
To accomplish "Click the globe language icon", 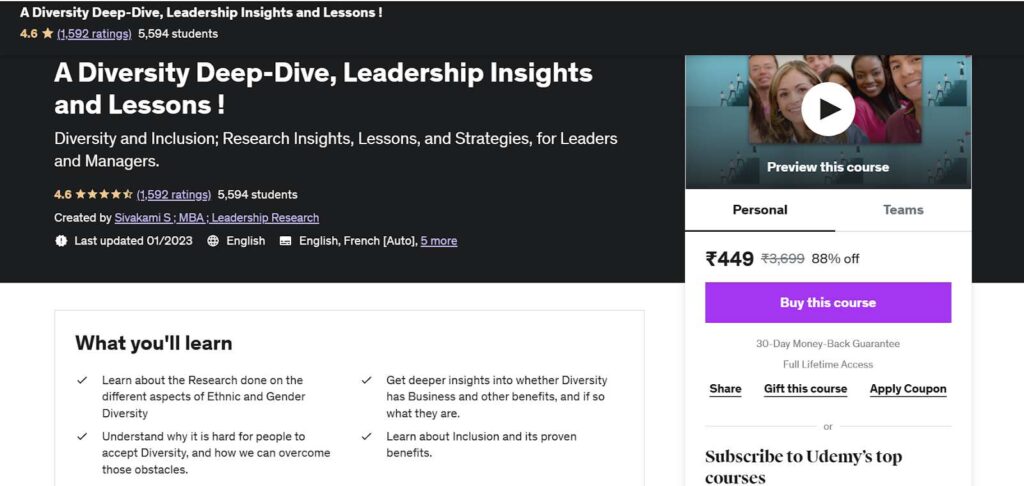I will (213, 241).
